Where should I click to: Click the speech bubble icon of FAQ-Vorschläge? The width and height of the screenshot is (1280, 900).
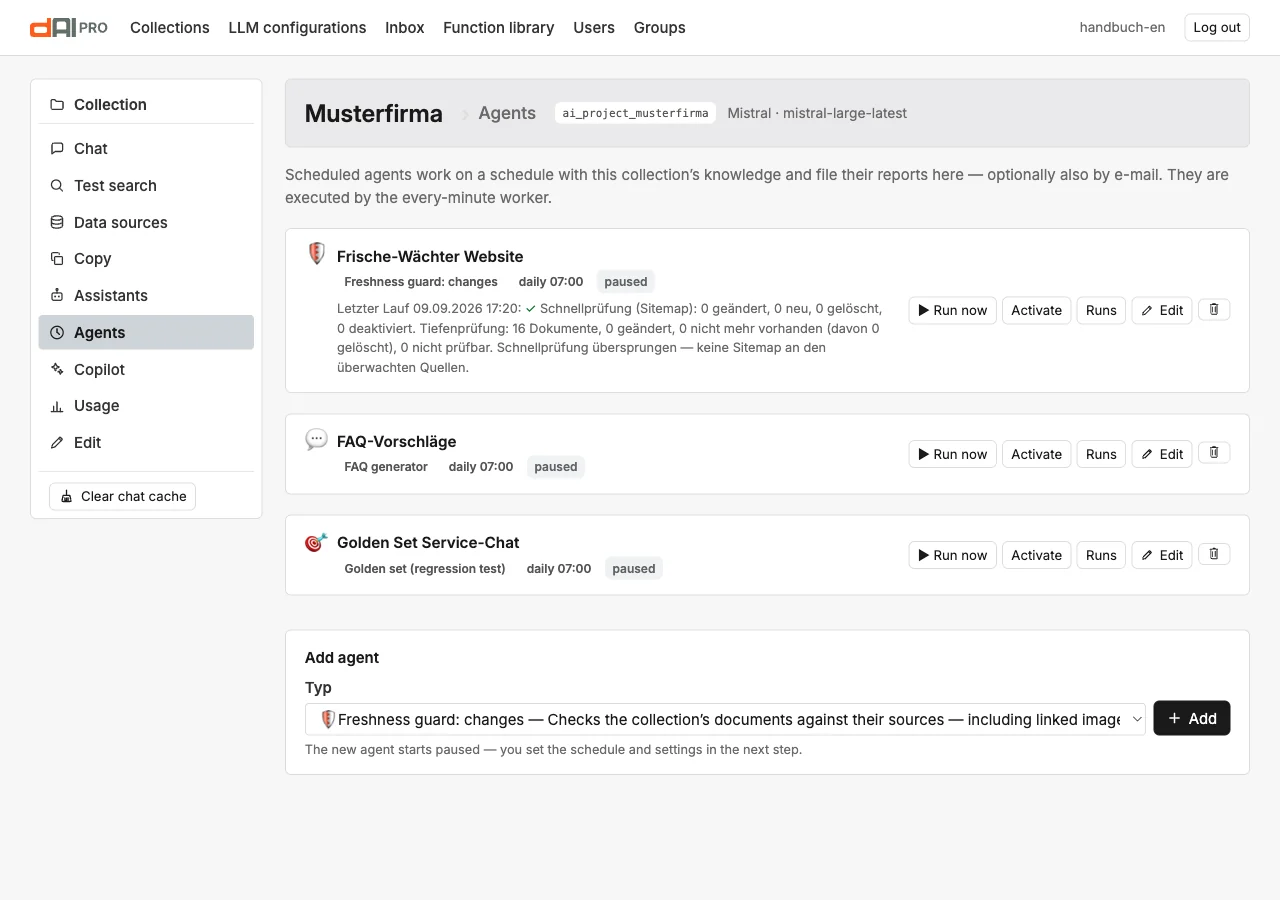[x=316, y=439]
